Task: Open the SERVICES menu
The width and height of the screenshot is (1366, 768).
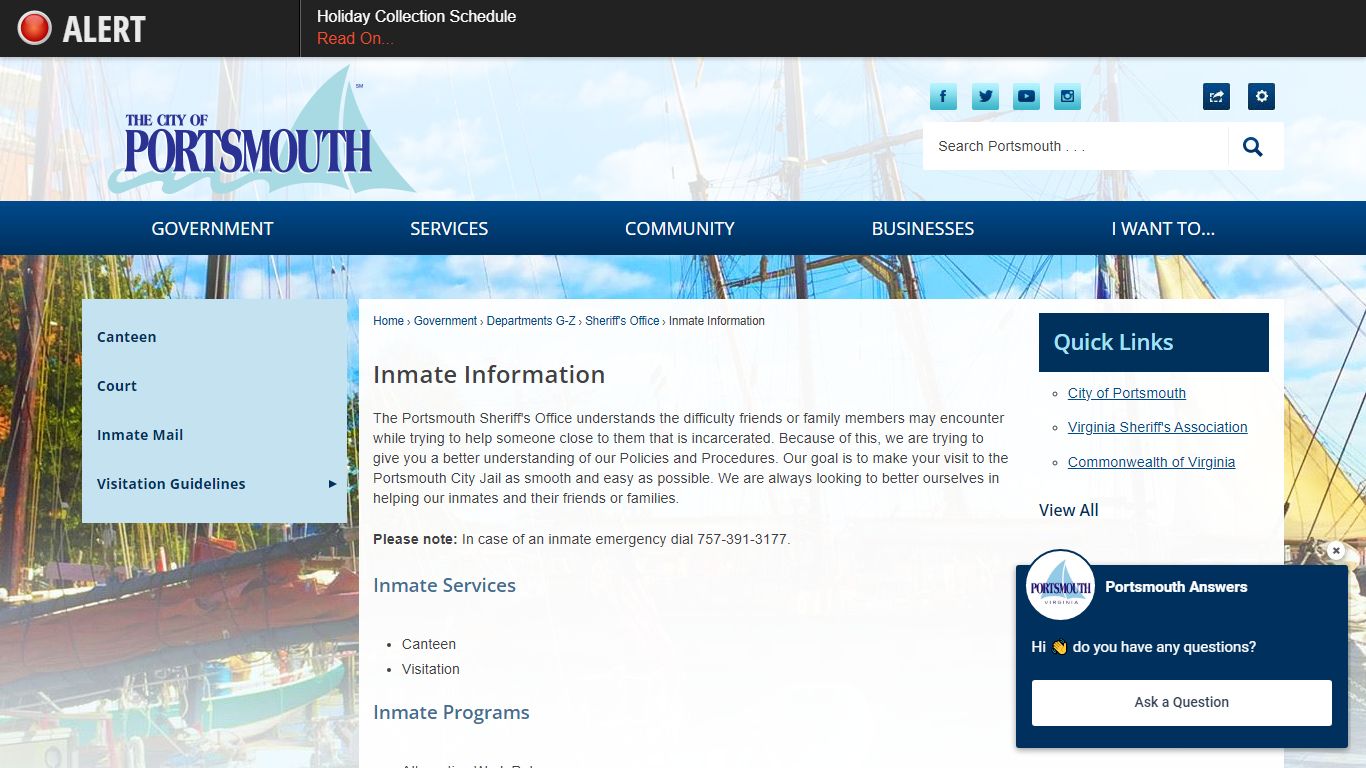Action: (x=448, y=228)
